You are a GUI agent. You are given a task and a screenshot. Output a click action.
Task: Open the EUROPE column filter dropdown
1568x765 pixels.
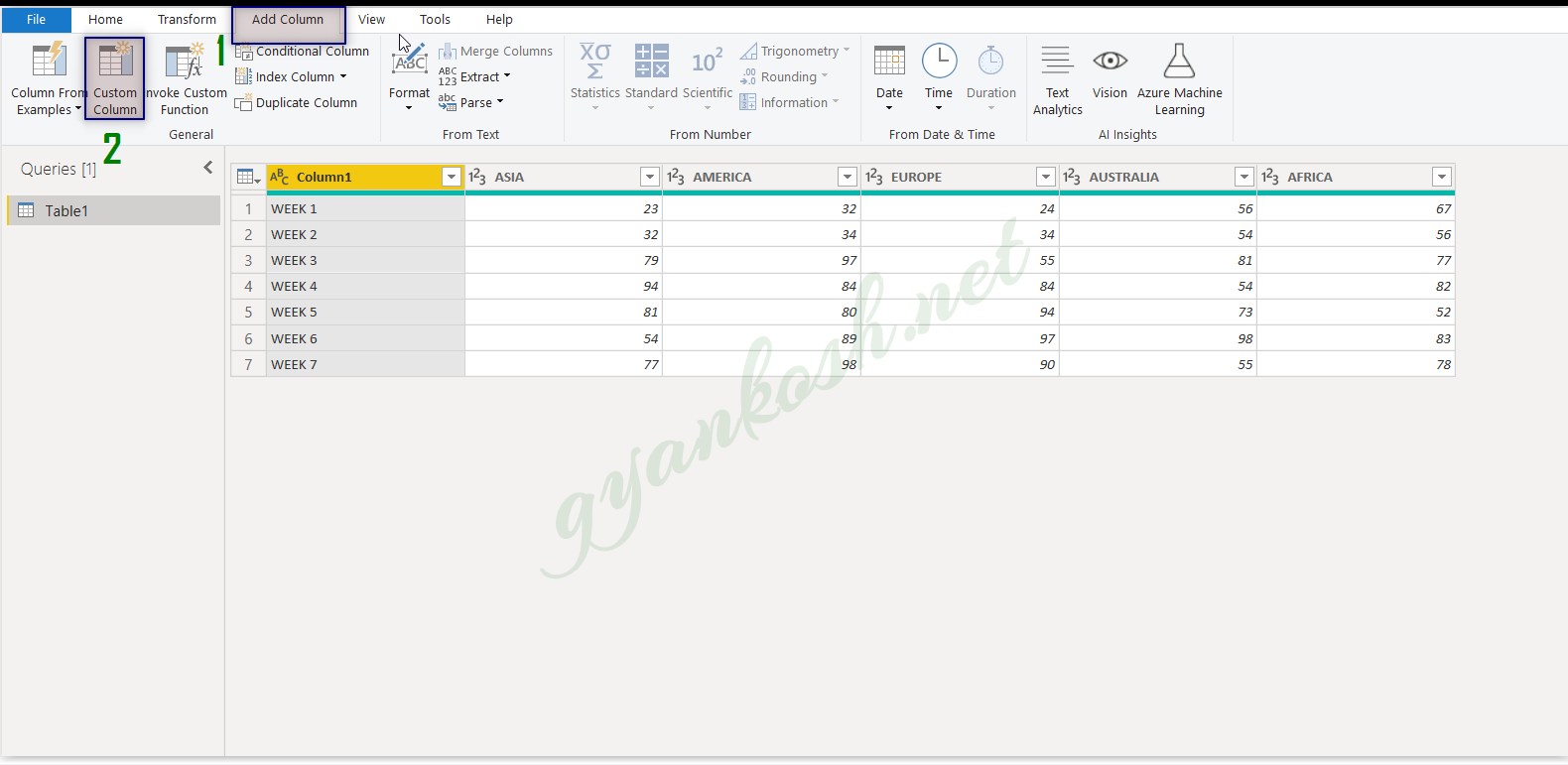[x=1046, y=177]
